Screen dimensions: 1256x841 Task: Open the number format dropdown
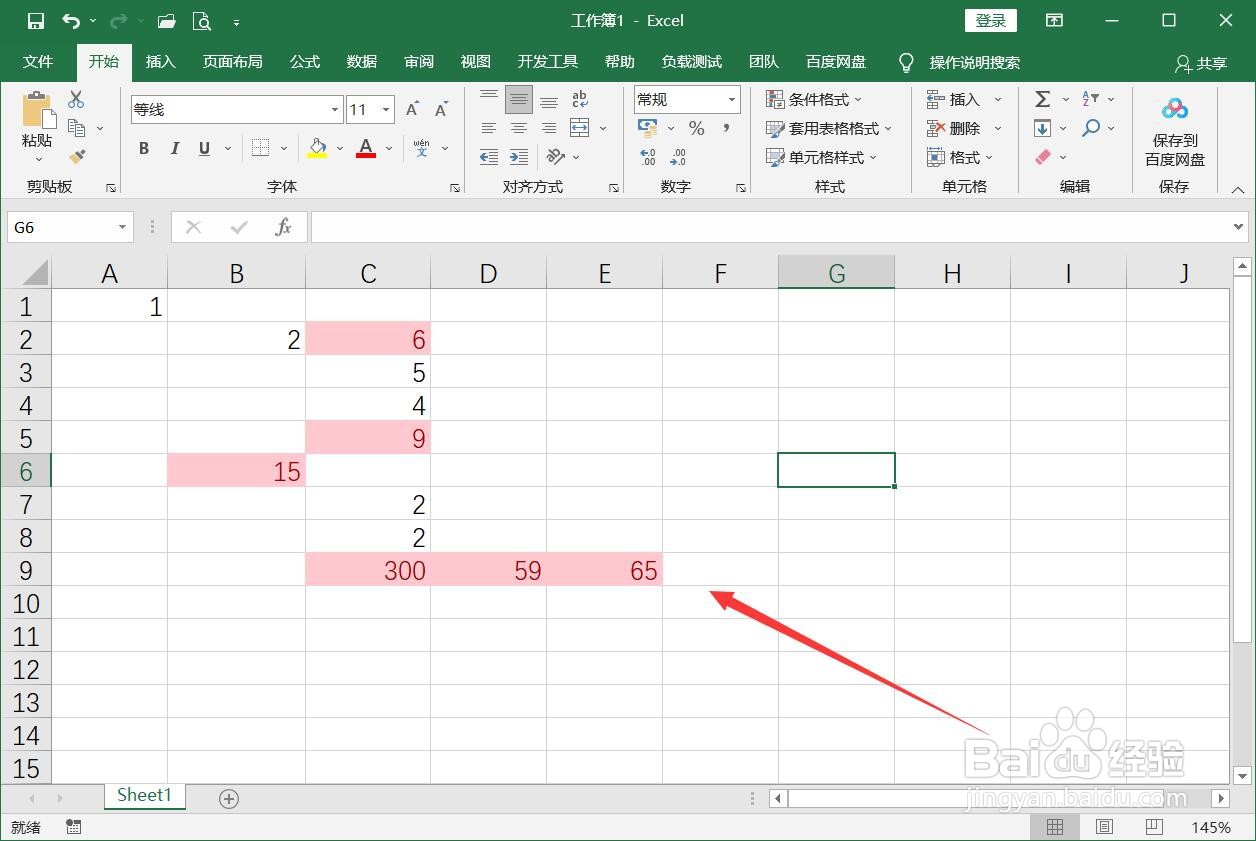coord(732,99)
